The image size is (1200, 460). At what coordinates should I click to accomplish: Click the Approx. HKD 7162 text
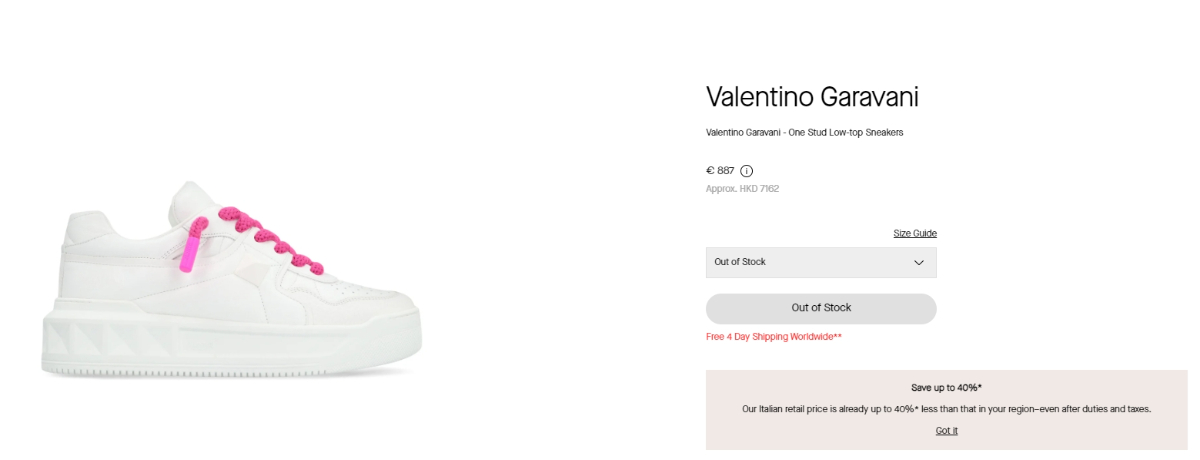[x=742, y=188]
